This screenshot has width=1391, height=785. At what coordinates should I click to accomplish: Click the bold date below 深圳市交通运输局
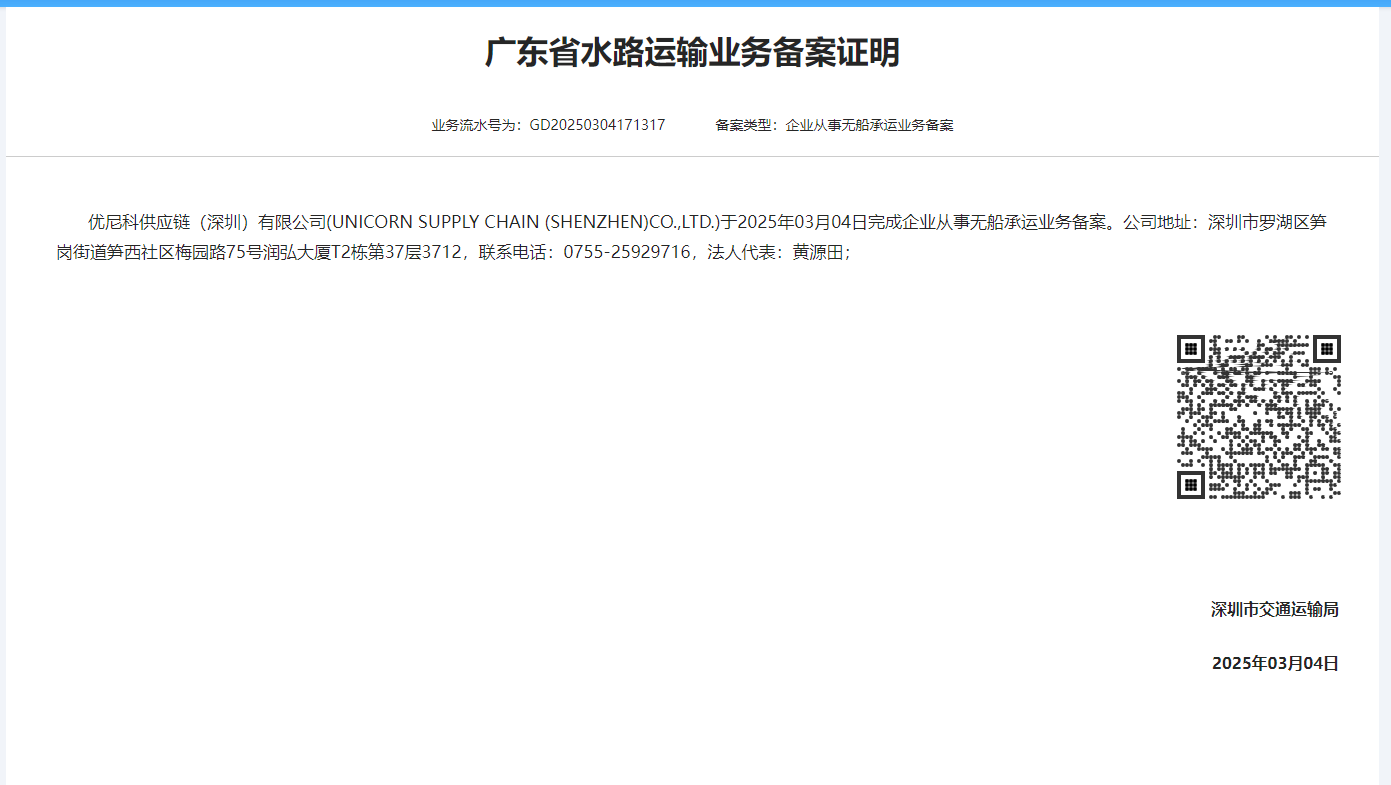click(x=1275, y=663)
